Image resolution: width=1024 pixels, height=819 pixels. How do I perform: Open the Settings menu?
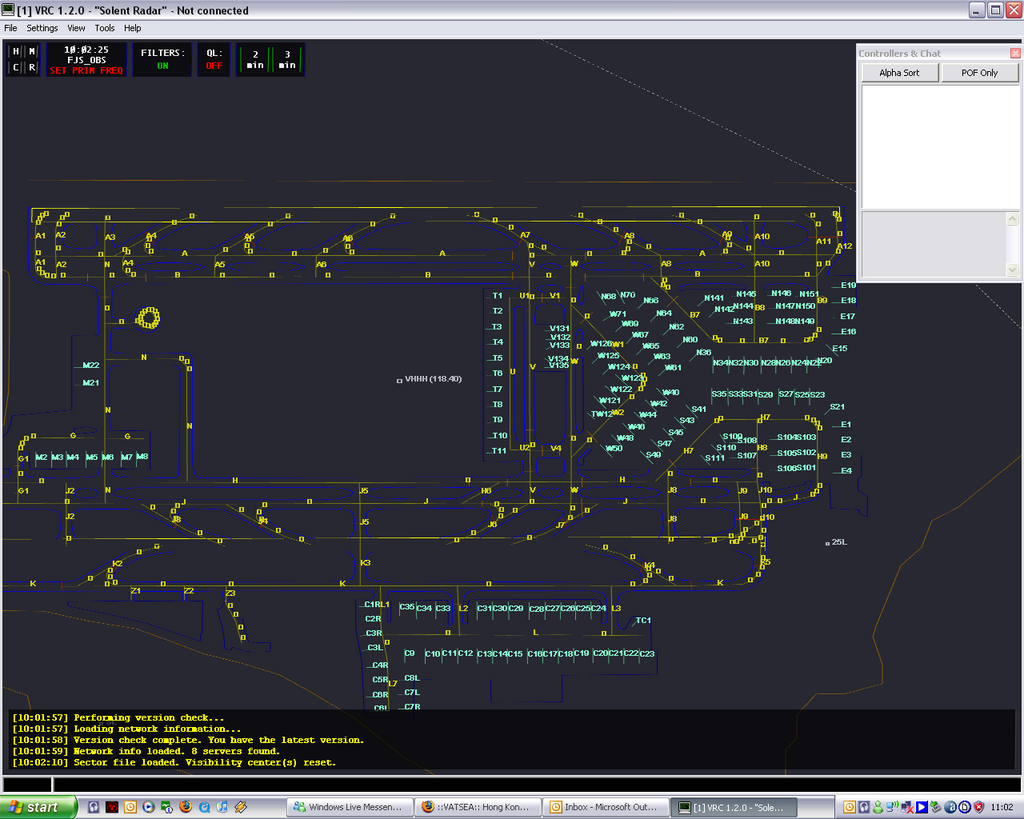tap(42, 28)
